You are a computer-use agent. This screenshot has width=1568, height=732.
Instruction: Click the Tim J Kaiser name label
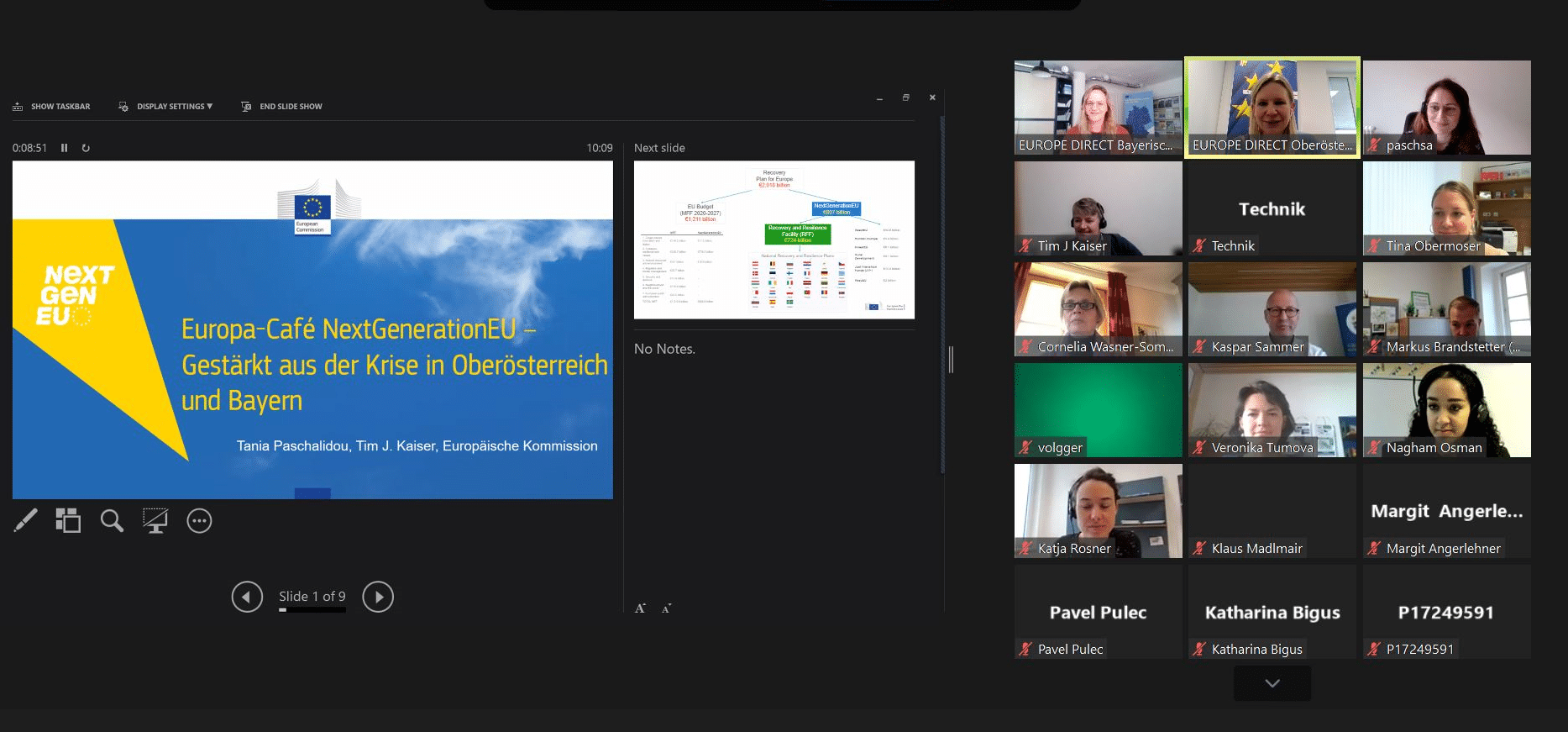pos(1072,246)
